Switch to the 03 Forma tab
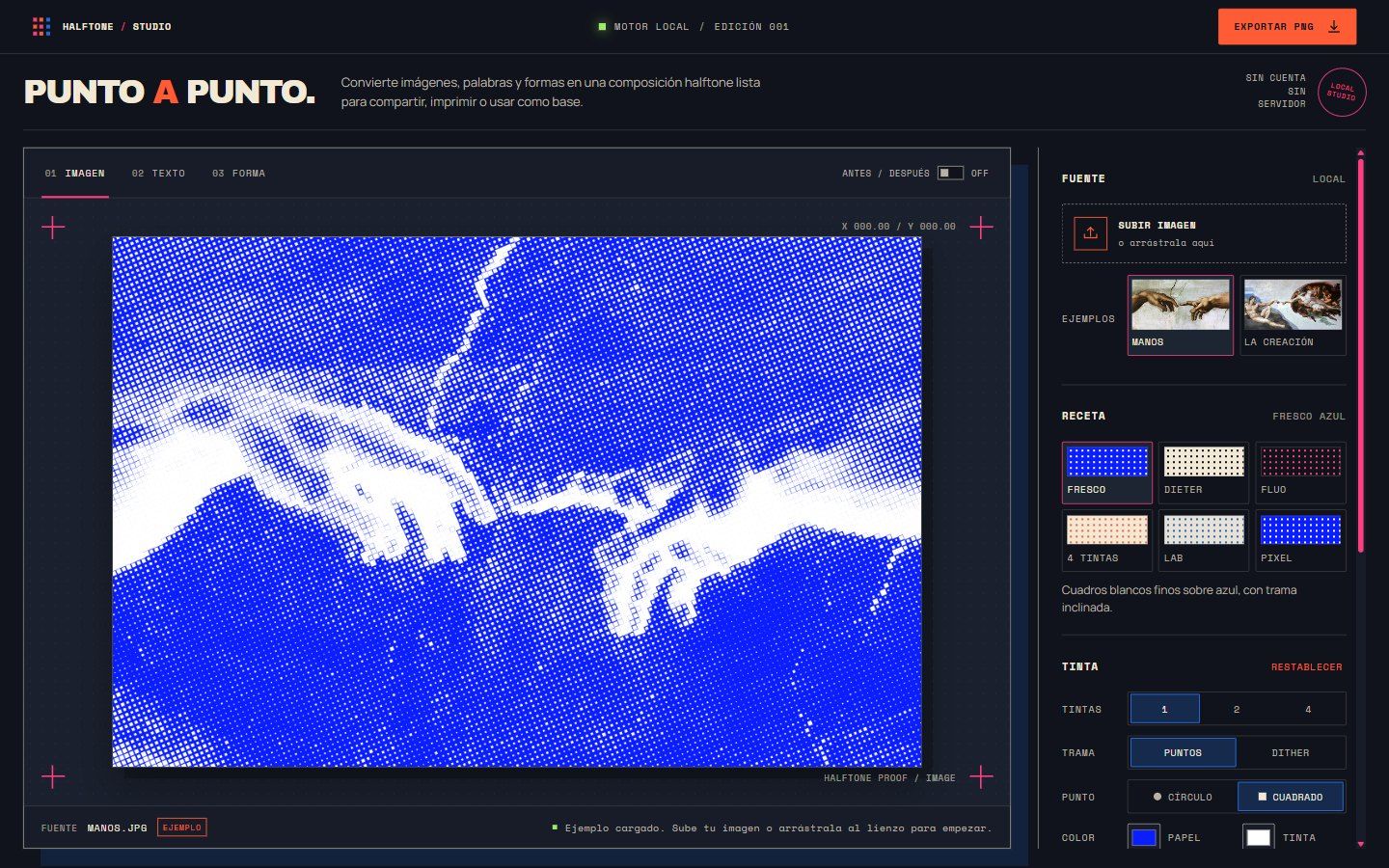 pyautogui.click(x=238, y=174)
